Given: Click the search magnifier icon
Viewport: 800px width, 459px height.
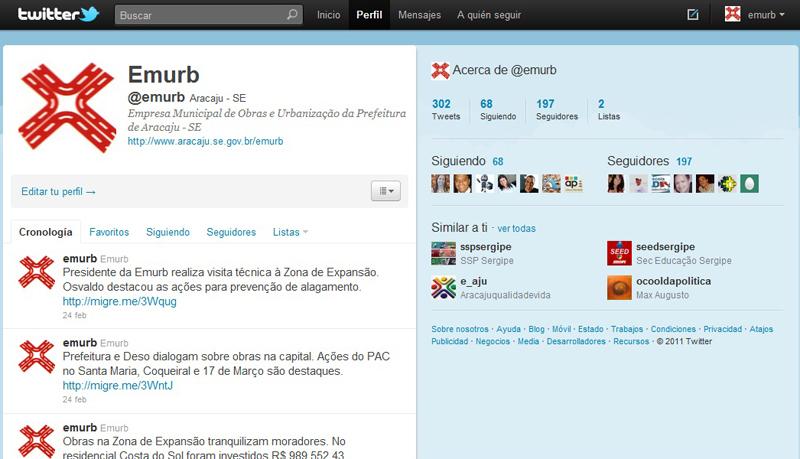Looking at the screenshot, I should (292, 15).
